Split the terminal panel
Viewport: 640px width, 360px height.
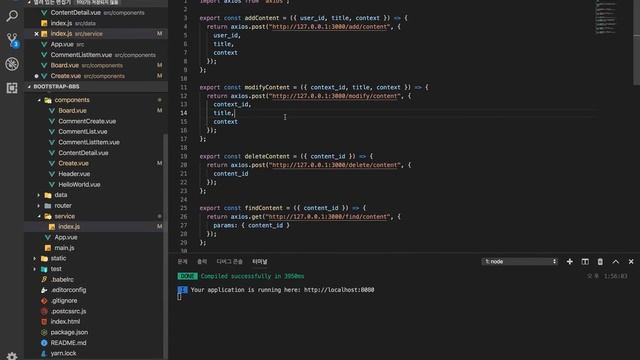click(585, 262)
